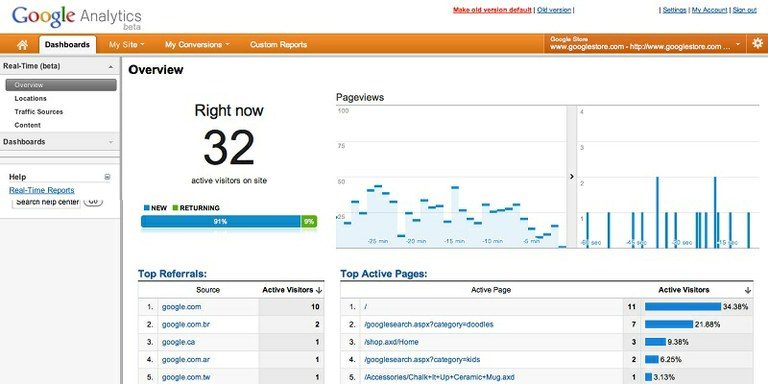Open the My Conversions menu

tap(197, 45)
